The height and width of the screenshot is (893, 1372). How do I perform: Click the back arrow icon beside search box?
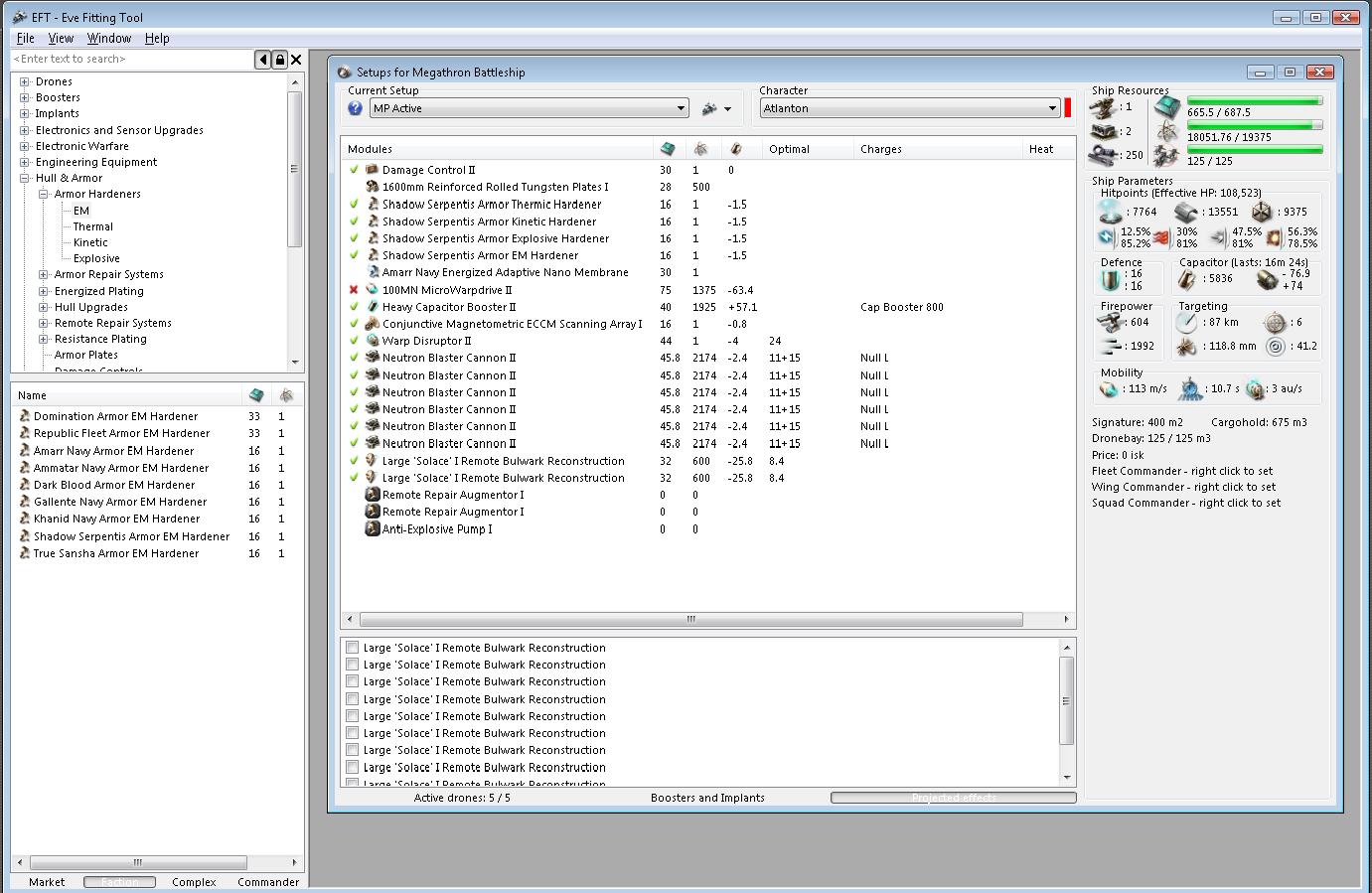[x=263, y=60]
